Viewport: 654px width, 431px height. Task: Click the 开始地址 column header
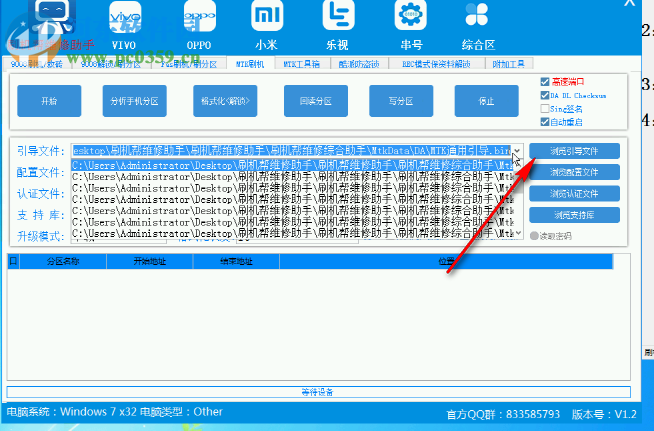[x=150, y=261]
